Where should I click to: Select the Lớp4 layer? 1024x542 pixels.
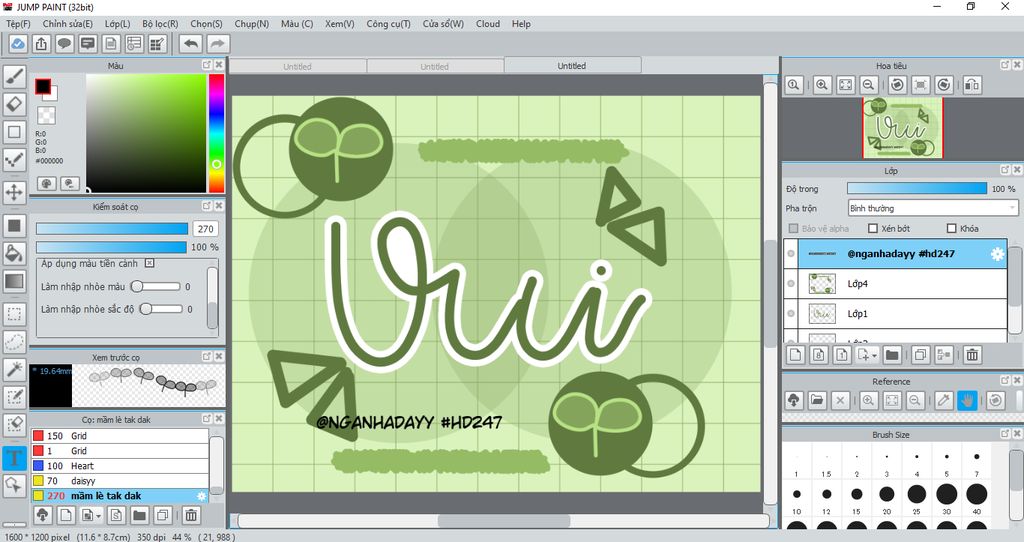tap(895, 283)
